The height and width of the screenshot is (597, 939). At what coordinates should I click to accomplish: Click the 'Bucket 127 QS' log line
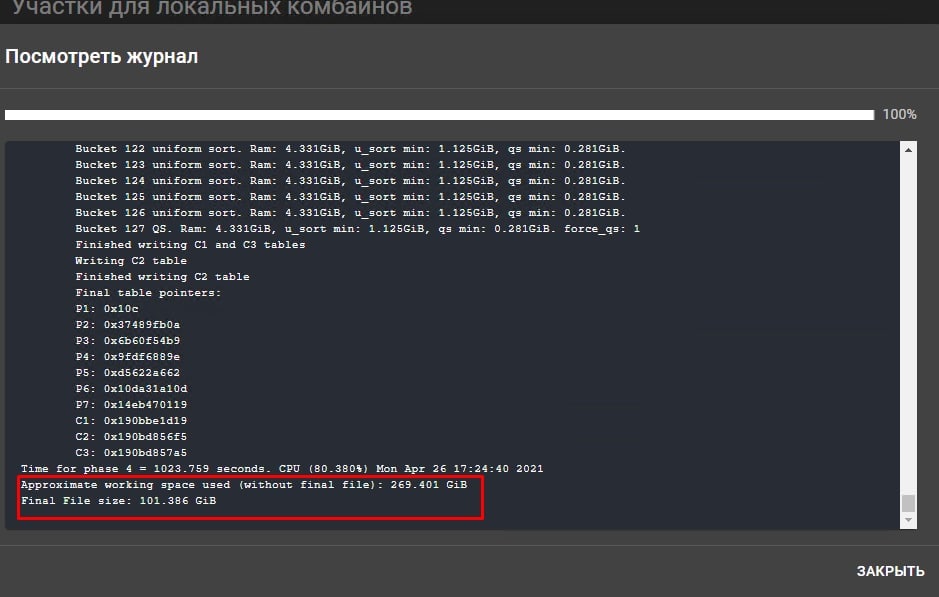tap(358, 229)
